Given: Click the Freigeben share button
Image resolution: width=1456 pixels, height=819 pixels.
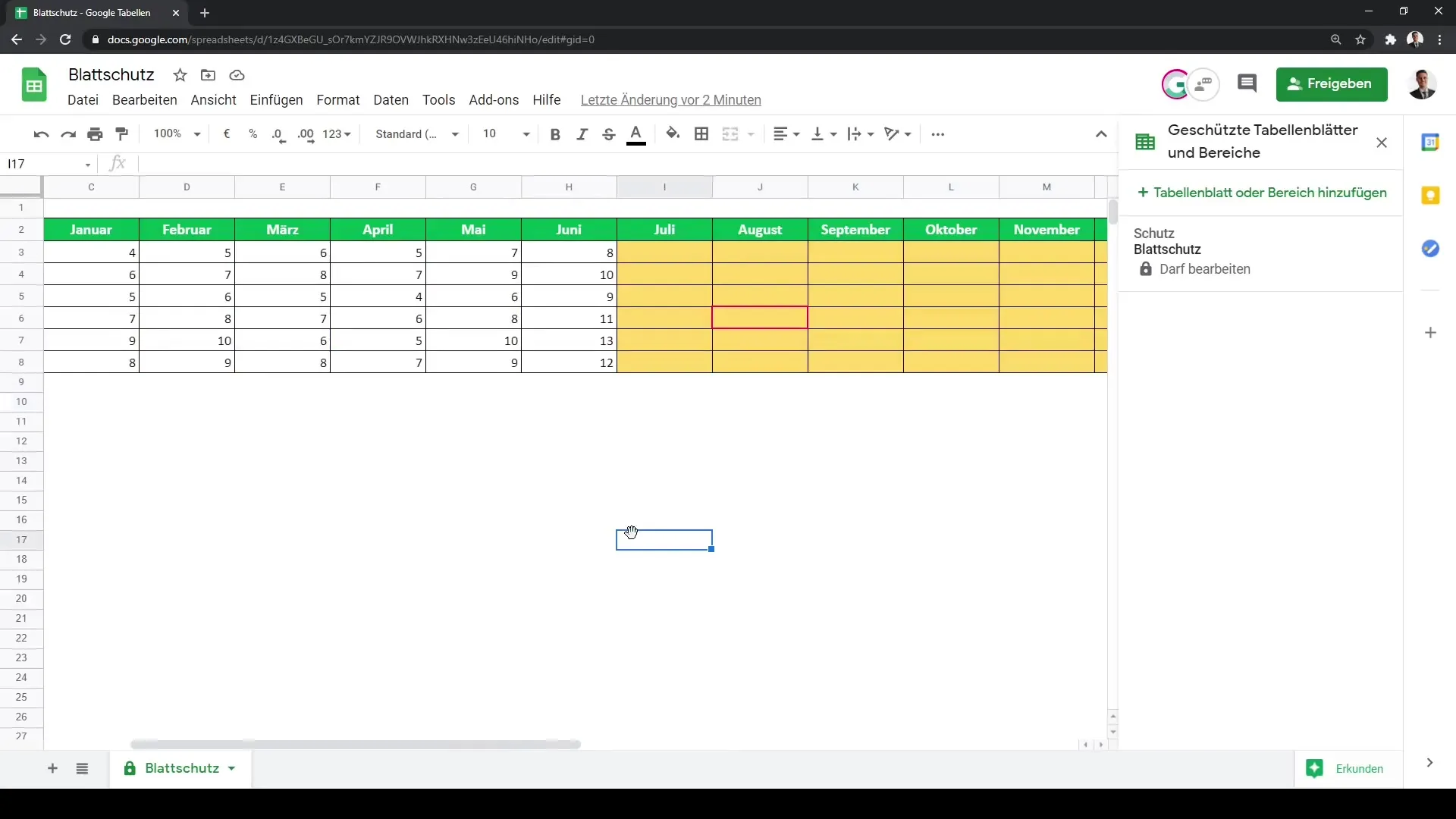Looking at the screenshot, I should pos(1332,83).
